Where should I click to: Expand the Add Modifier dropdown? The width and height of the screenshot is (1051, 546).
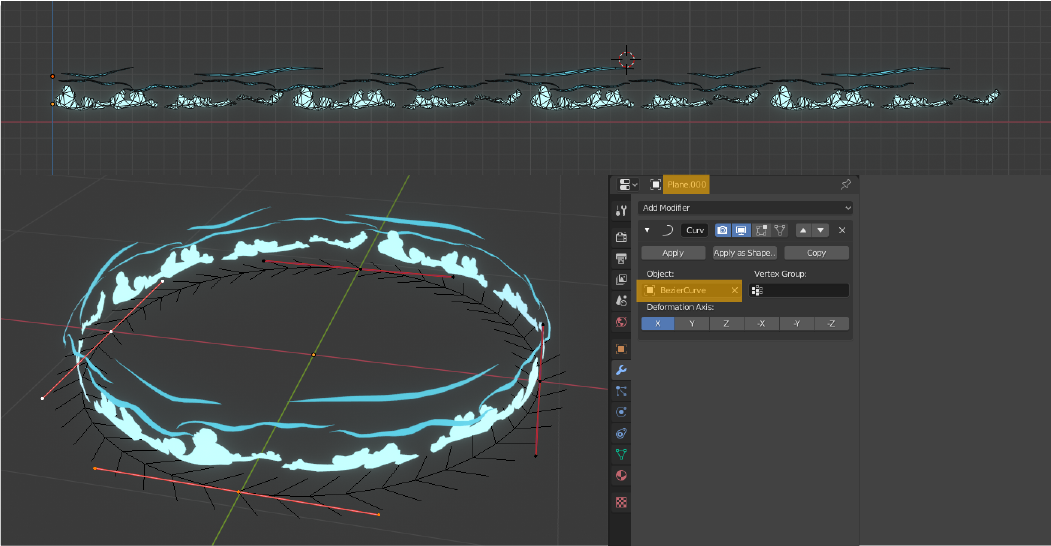click(x=745, y=208)
